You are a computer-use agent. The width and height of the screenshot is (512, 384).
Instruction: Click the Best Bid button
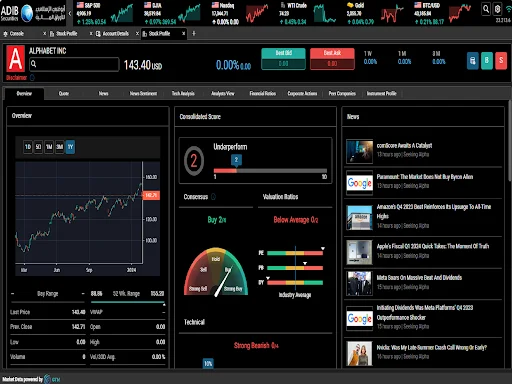pyautogui.click(x=283, y=59)
